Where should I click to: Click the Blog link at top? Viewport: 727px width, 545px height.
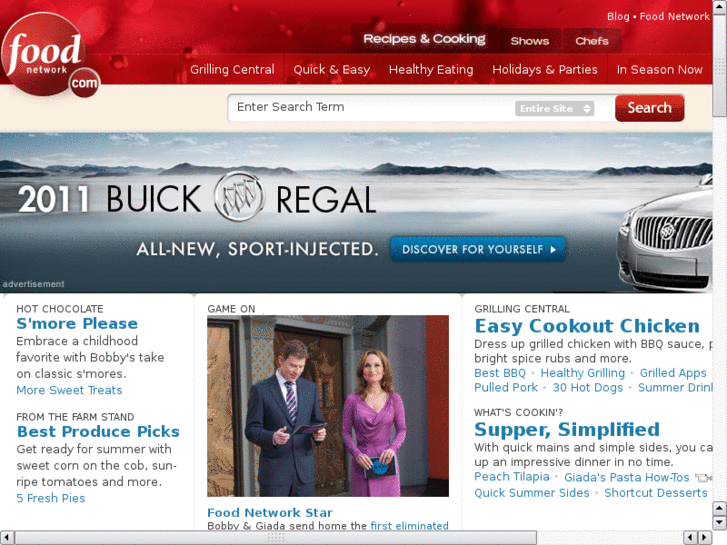pyautogui.click(x=618, y=17)
